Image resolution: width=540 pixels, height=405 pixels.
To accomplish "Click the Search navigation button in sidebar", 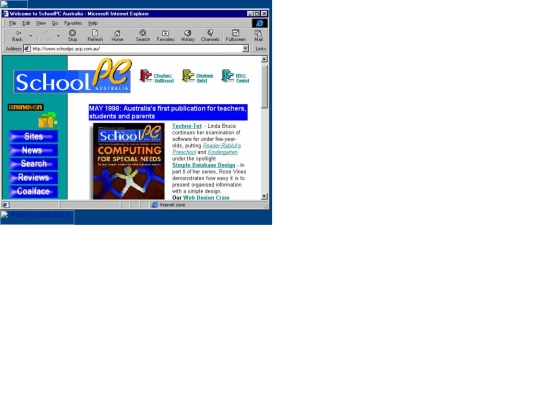I will pos(33,164).
